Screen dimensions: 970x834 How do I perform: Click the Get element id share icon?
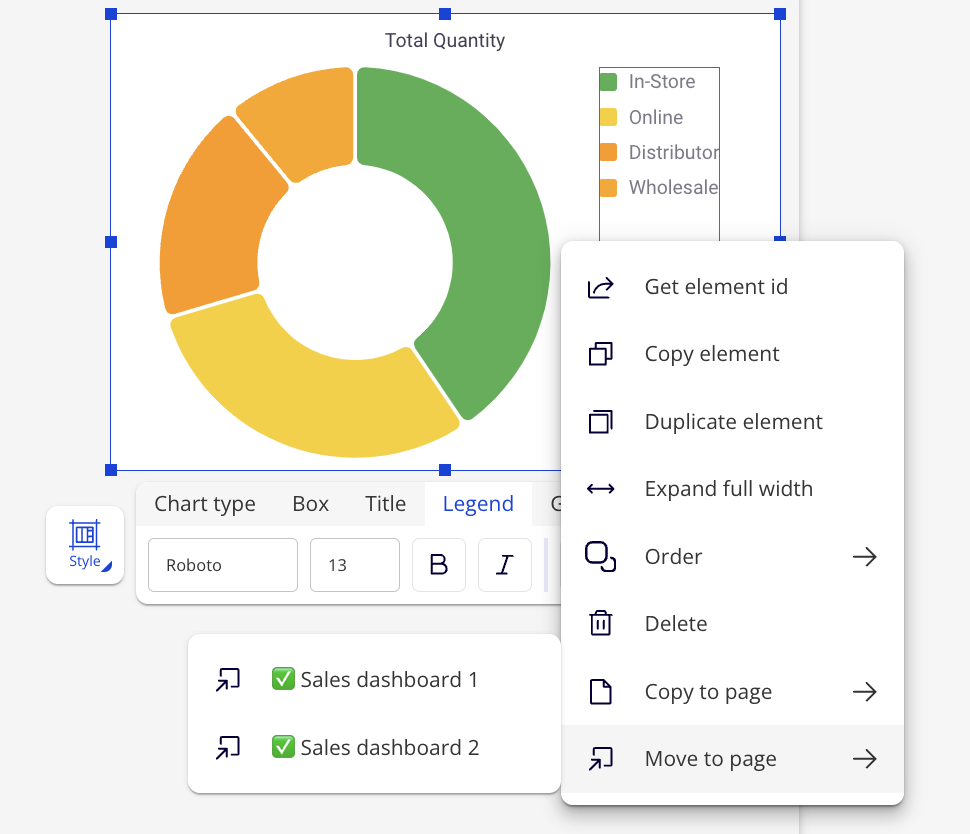point(600,288)
